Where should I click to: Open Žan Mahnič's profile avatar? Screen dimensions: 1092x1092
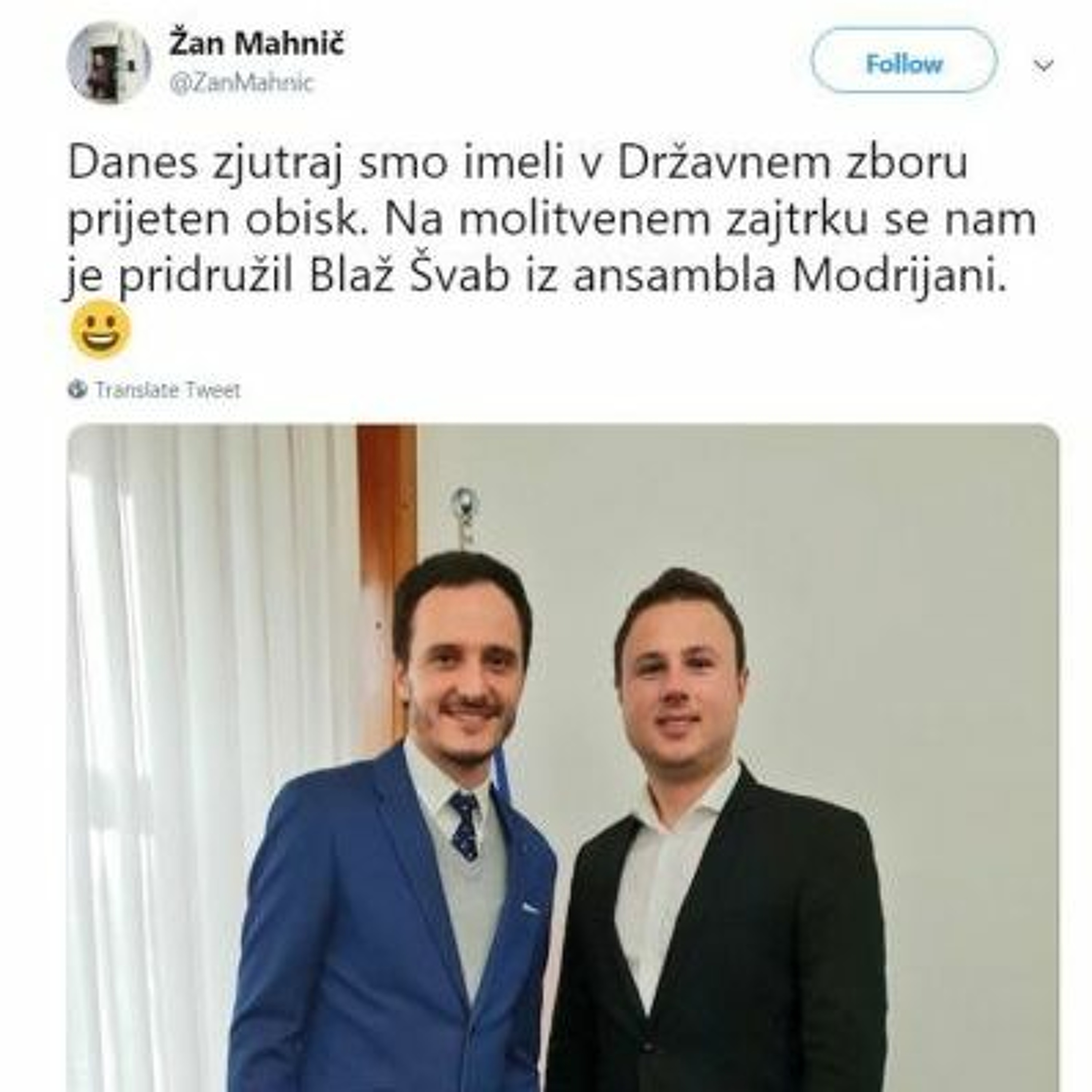(x=109, y=63)
